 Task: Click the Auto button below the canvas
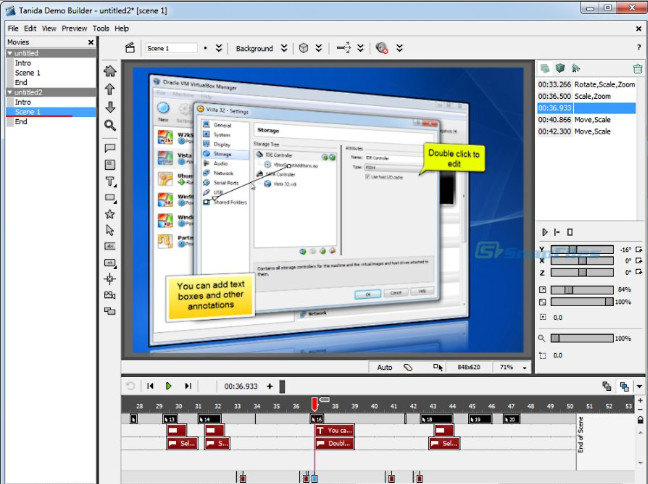coord(384,367)
